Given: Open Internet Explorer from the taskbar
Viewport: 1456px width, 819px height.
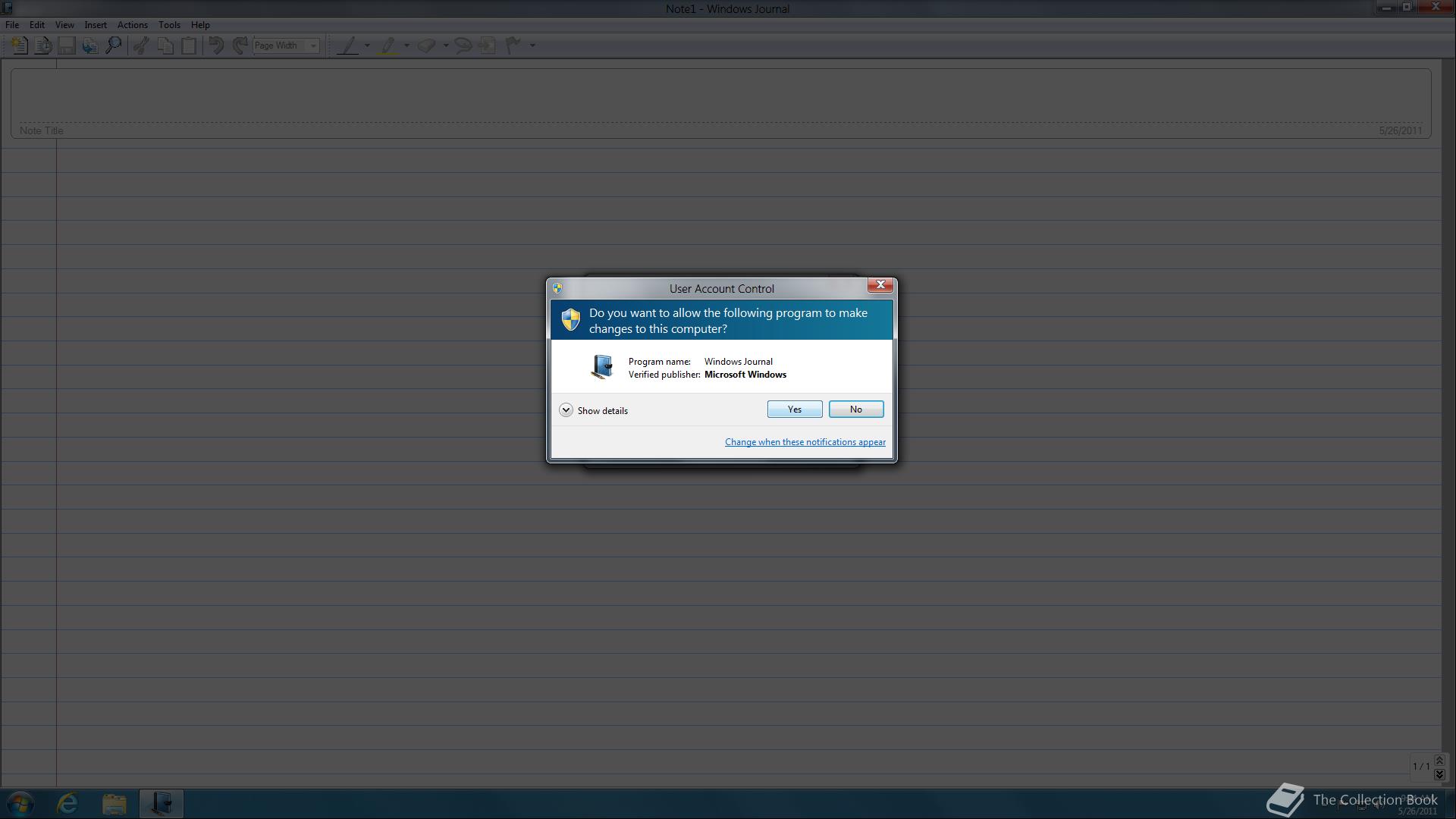Looking at the screenshot, I should point(67,803).
